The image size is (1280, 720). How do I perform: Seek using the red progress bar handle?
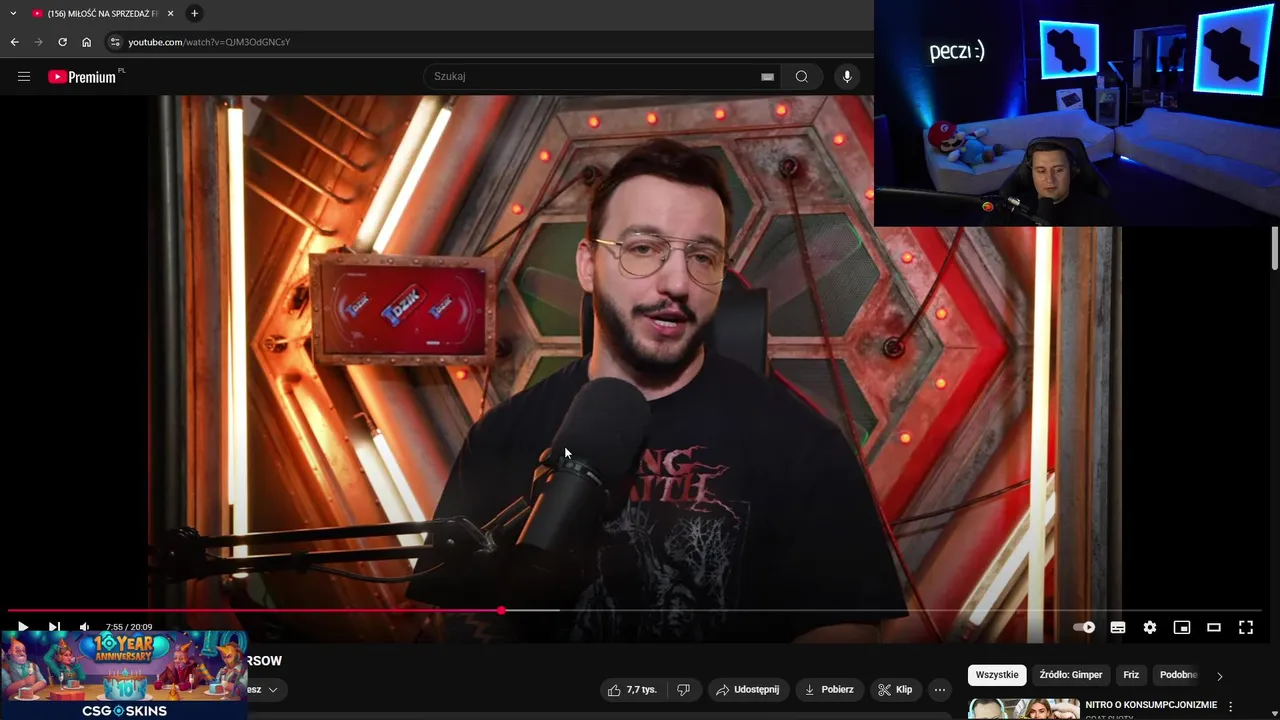tap(501, 610)
